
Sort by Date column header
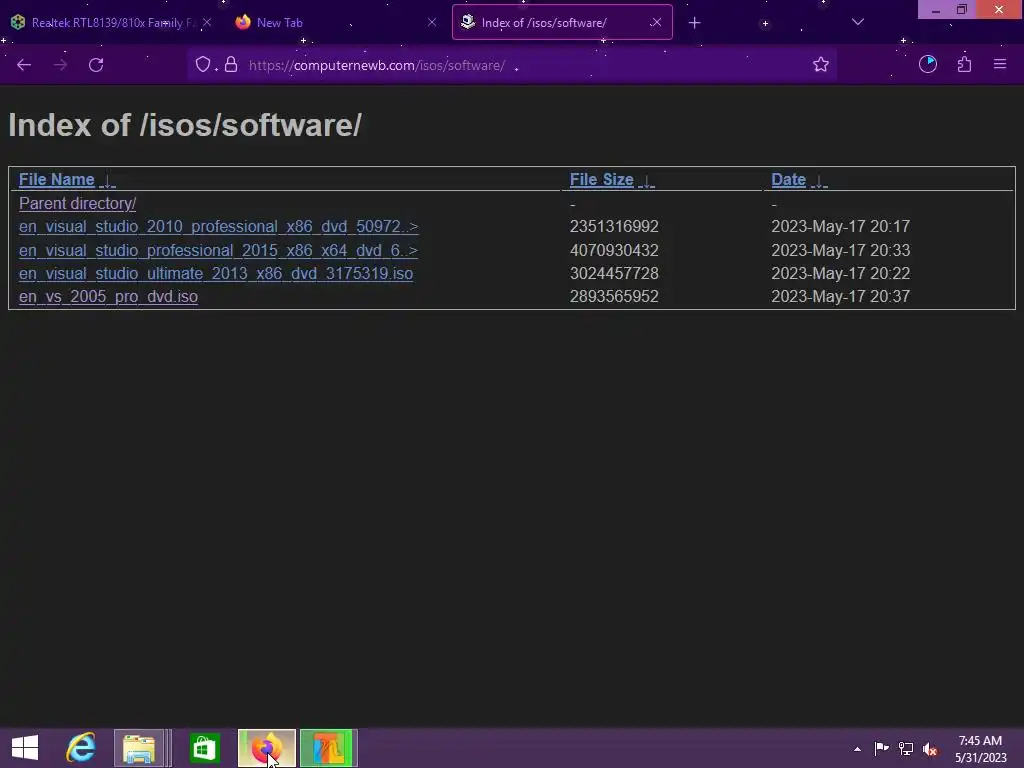(x=788, y=180)
